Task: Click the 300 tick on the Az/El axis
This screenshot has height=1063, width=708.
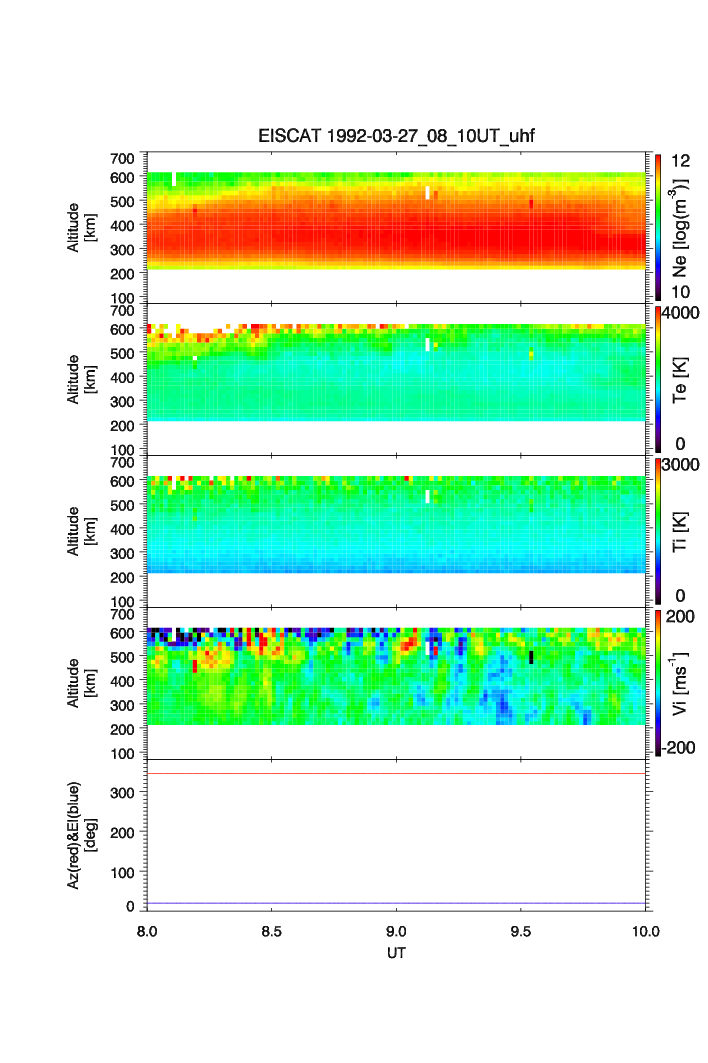Action: coord(123,793)
